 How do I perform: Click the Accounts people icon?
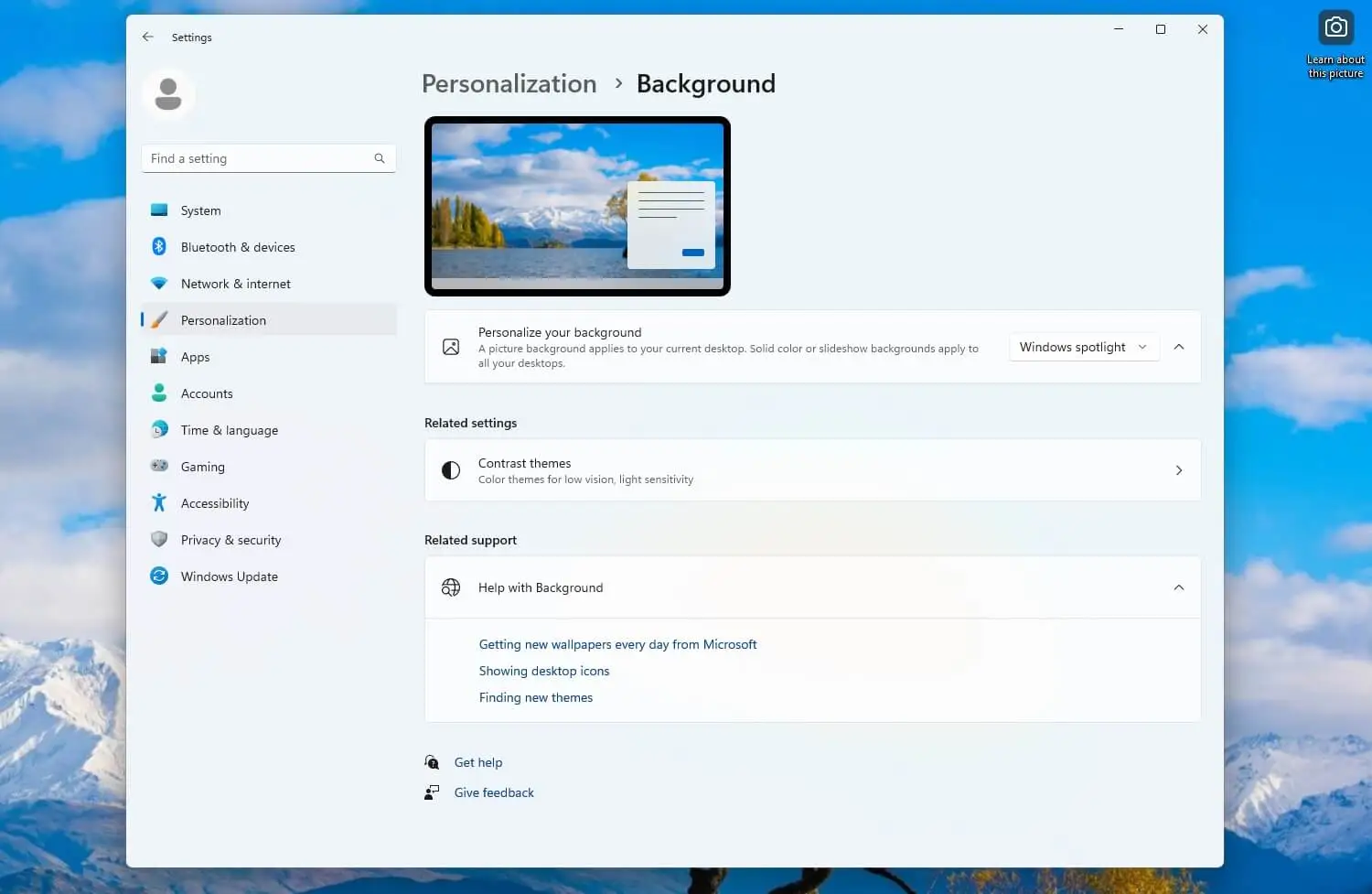tap(159, 393)
